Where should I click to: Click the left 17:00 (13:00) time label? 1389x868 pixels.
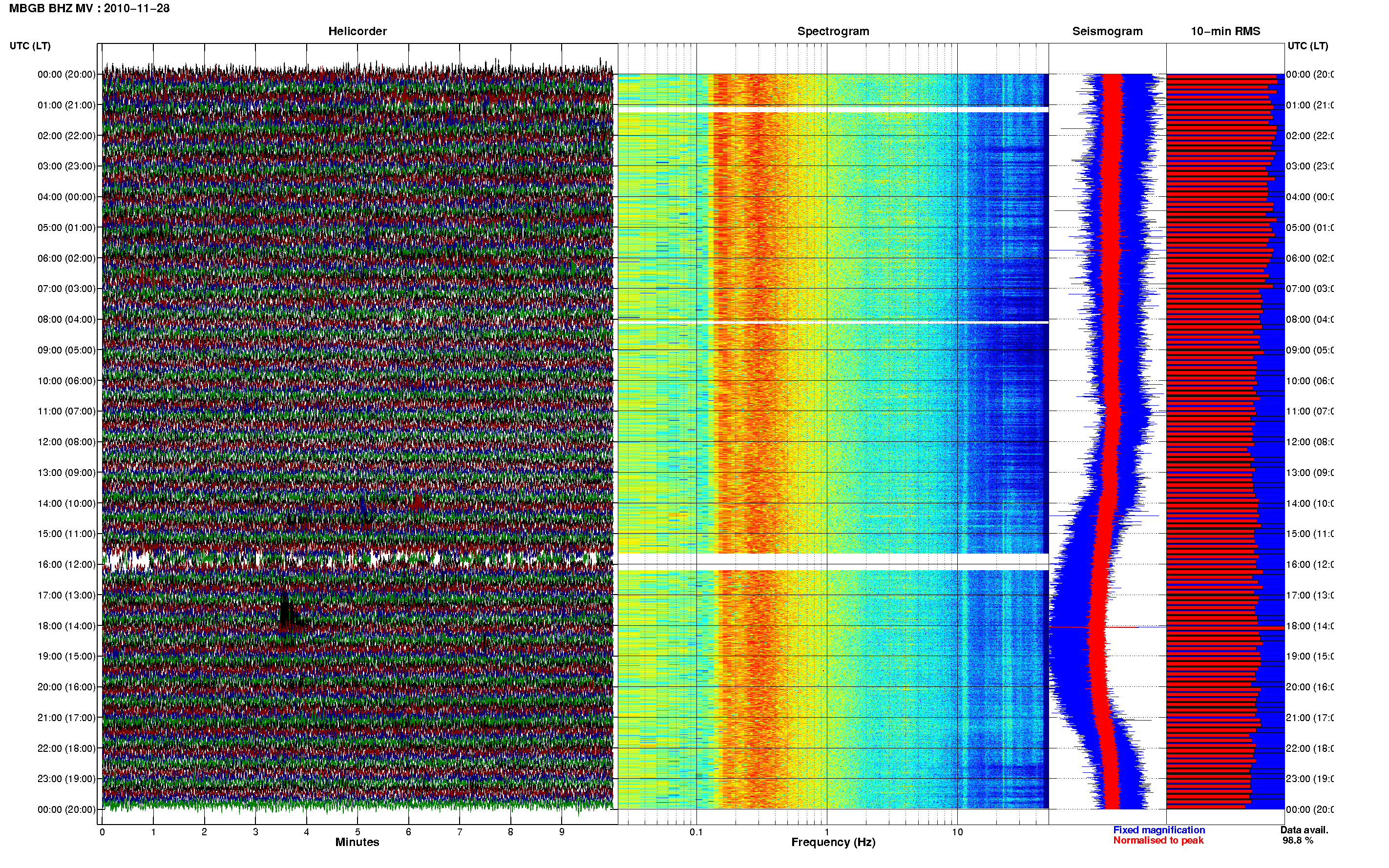click(x=66, y=595)
